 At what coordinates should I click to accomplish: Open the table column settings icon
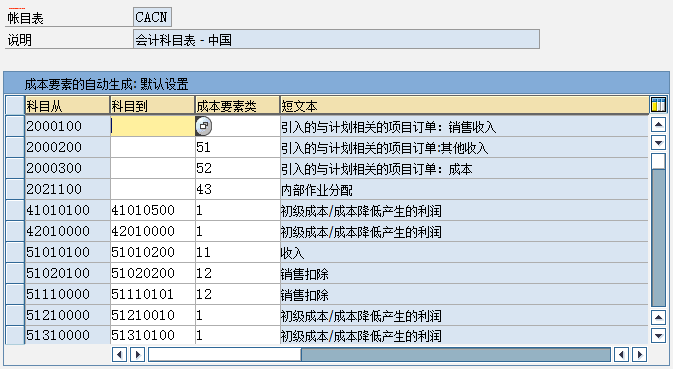tap(658, 105)
